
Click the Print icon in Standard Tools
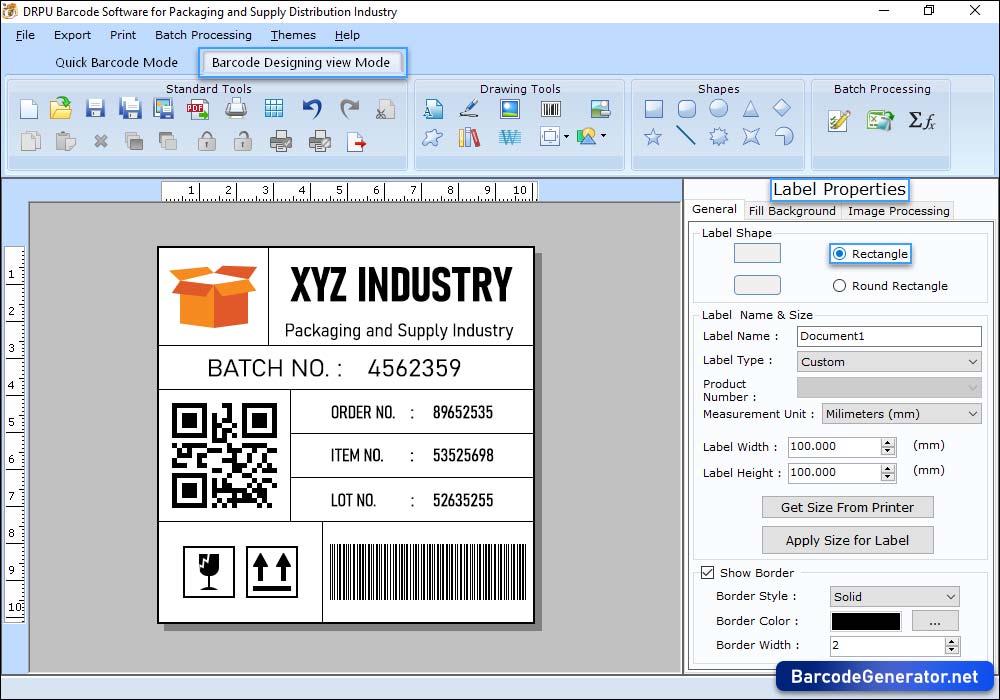coord(234,108)
